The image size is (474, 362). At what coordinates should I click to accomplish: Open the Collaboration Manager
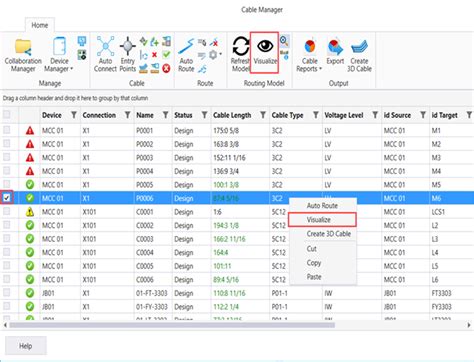pos(23,55)
